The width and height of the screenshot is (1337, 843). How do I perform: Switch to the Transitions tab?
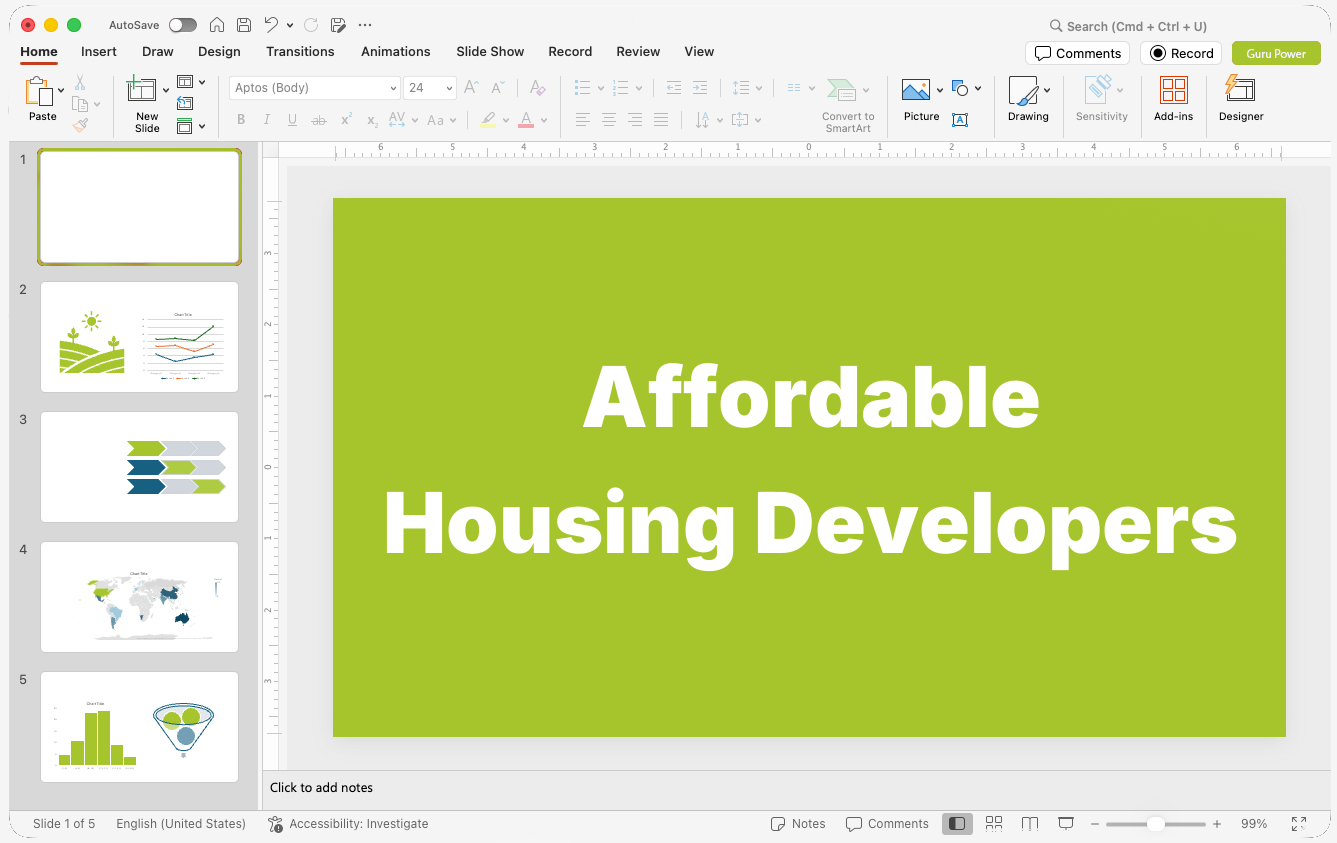(x=300, y=51)
